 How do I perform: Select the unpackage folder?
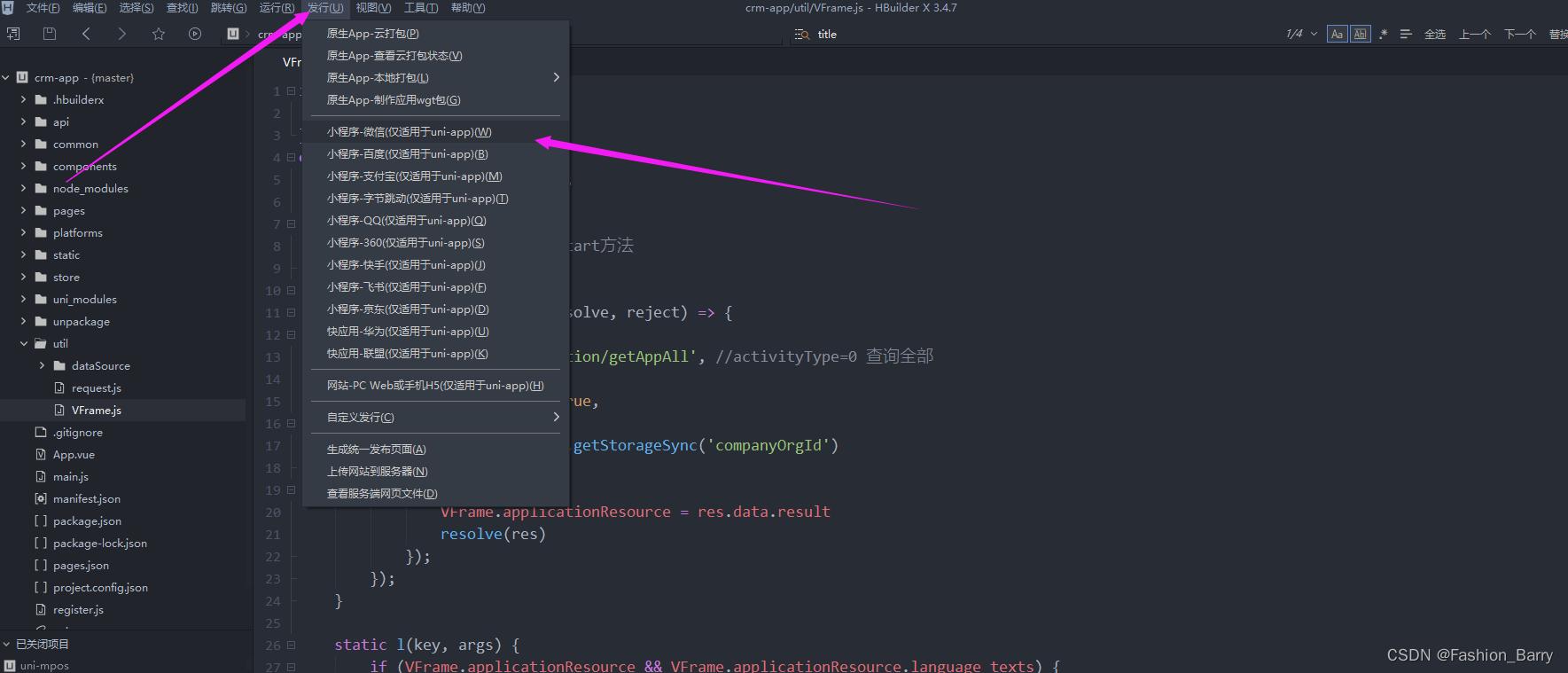coord(82,321)
